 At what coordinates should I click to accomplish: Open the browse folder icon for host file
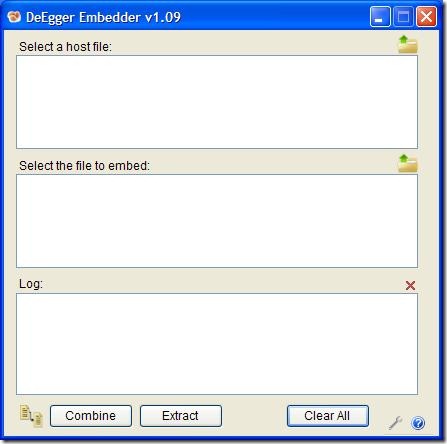[x=408, y=44]
